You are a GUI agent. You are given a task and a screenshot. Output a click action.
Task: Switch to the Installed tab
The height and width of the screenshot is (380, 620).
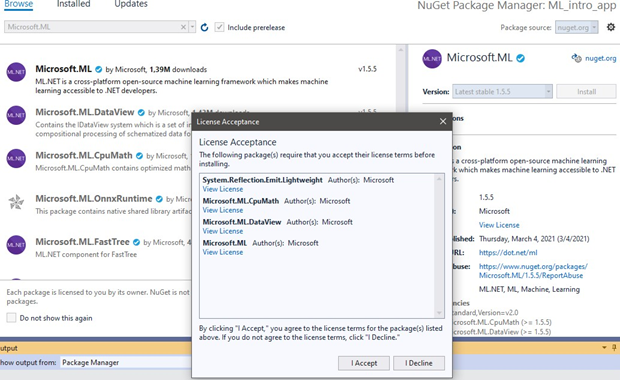pos(74,4)
